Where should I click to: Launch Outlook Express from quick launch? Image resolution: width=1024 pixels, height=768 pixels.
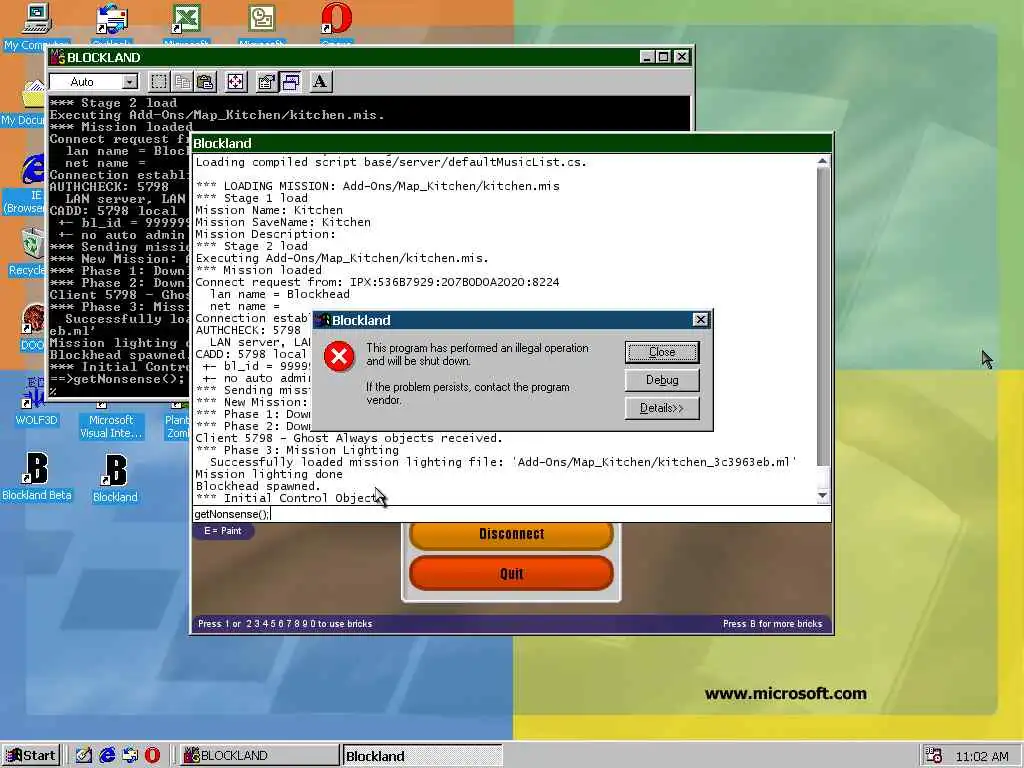pos(130,756)
